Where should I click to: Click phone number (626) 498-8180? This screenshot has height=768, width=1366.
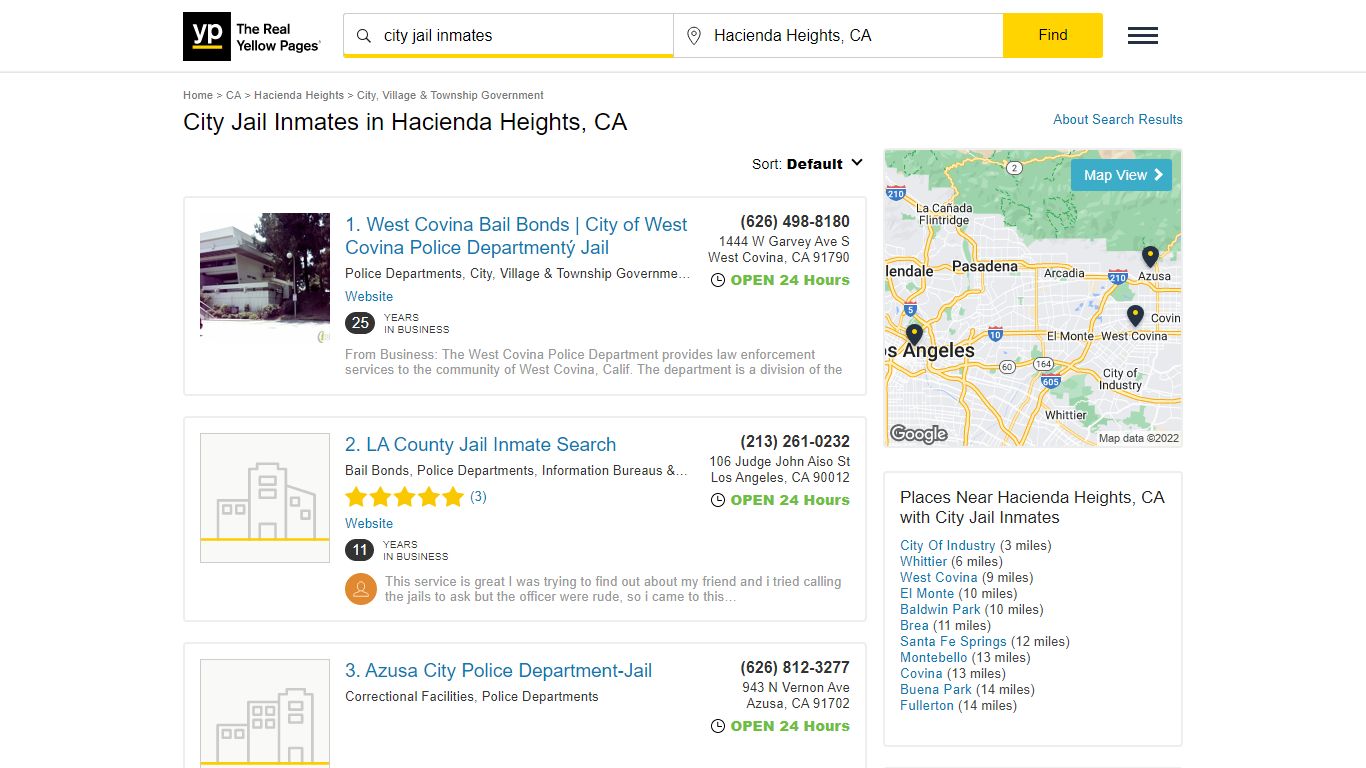click(795, 221)
